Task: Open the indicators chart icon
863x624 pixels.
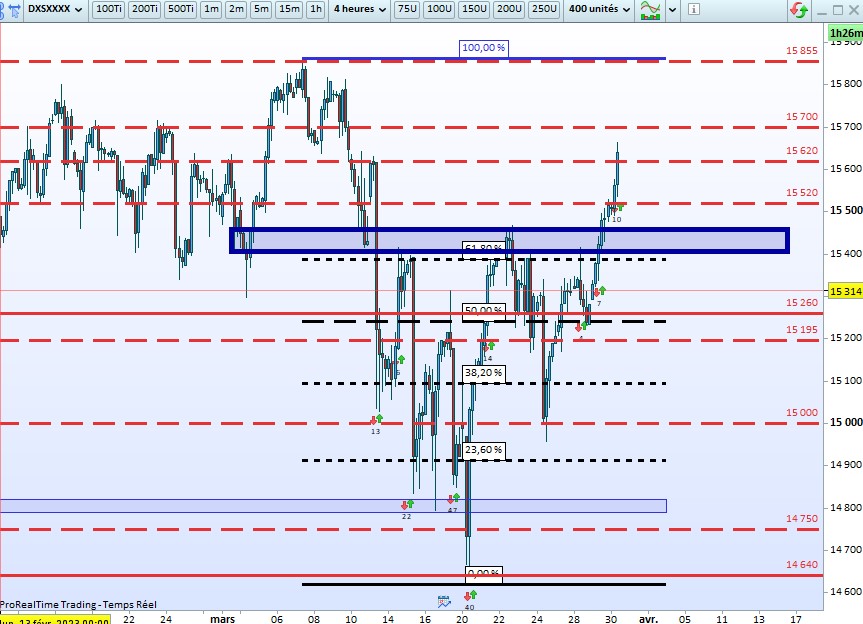Action: tap(651, 10)
